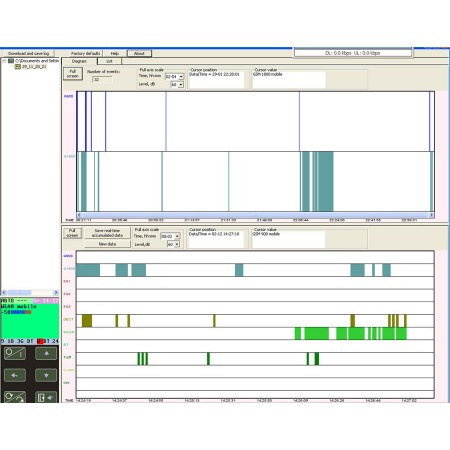Image resolution: width=450 pixels, height=450 pixels.
Task: Click file tree scrollbar left arrow
Action: tap(4, 292)
